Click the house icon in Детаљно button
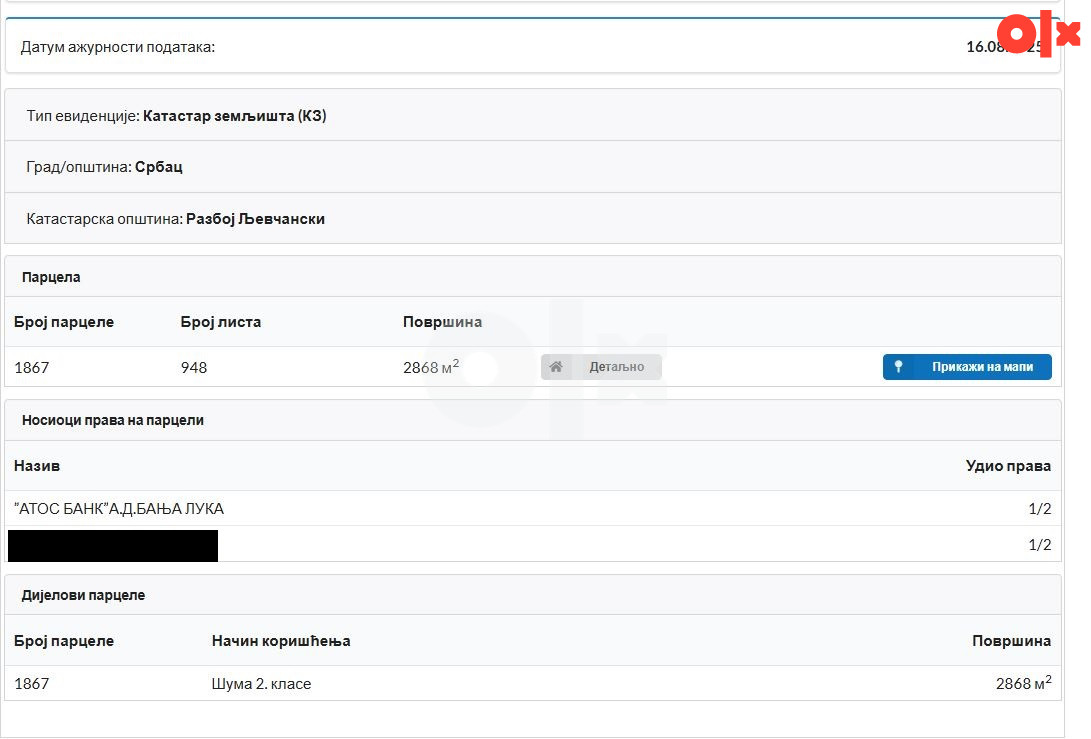This screenshot has height=739, width=1091. 556,367
